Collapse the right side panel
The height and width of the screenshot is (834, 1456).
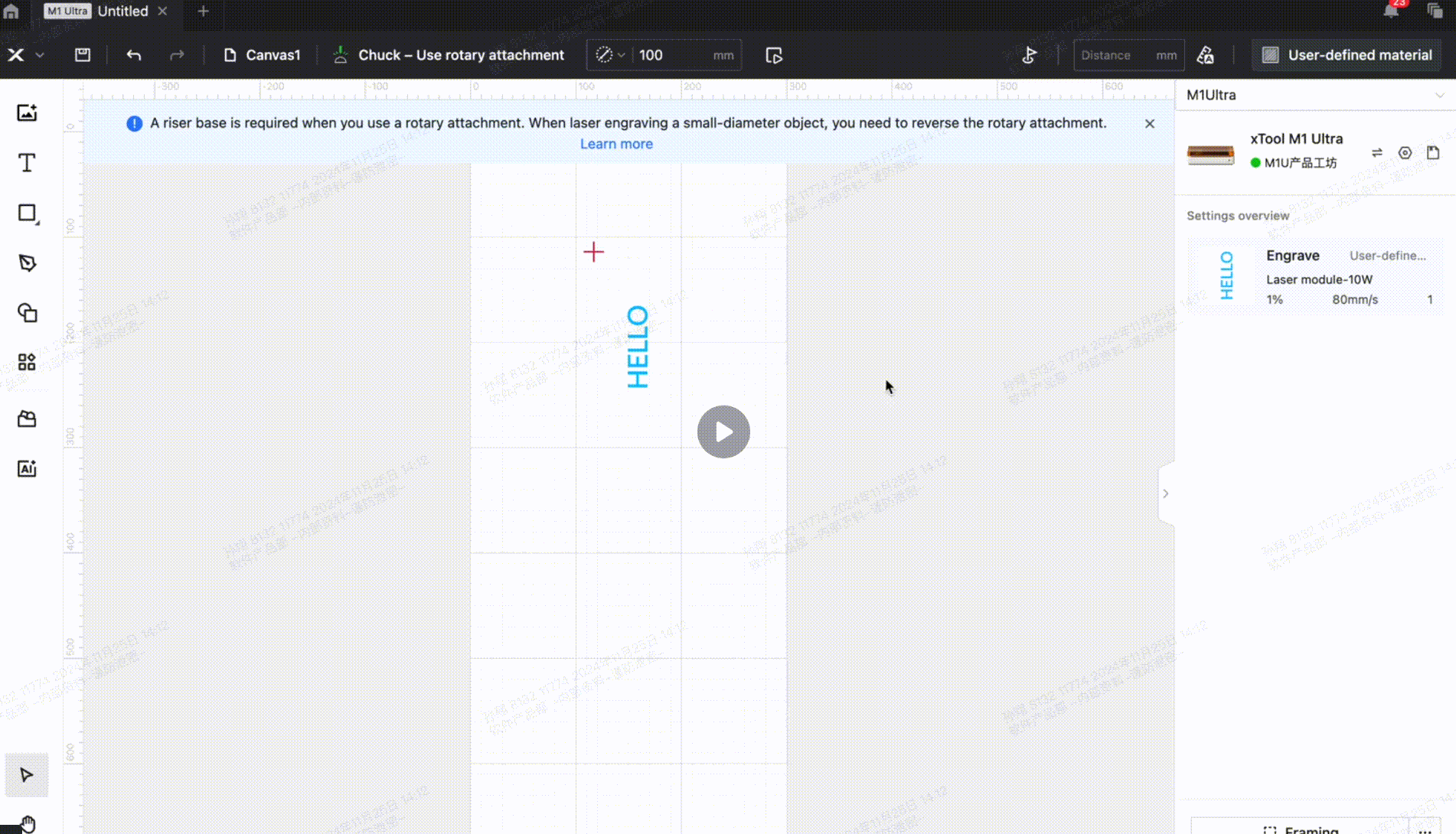[x=1165, y=494]
